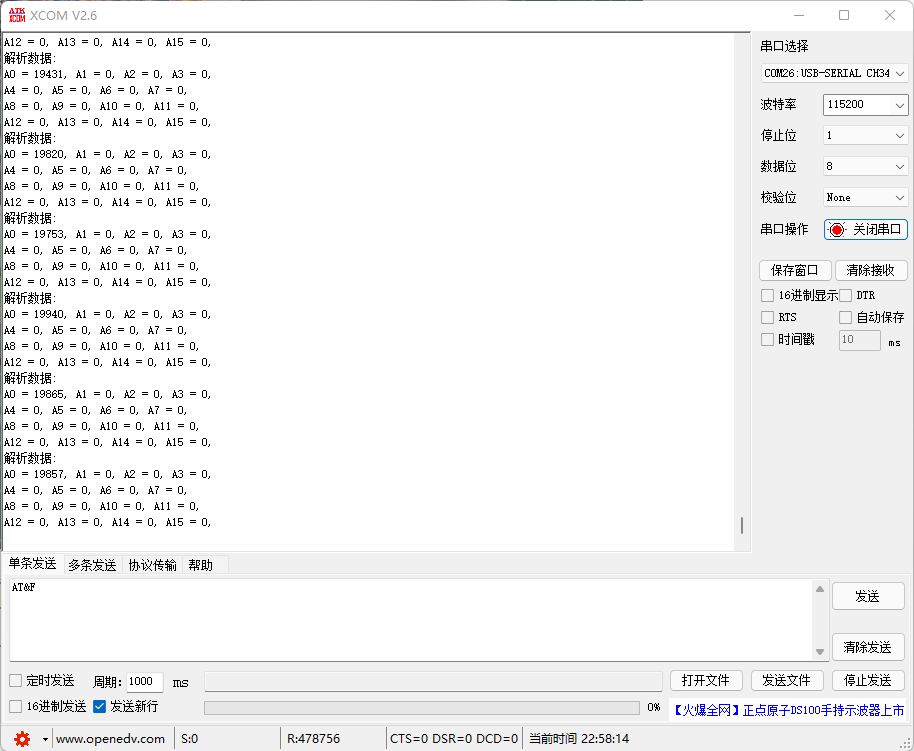Viewport: 914px width, 751px height.
Task: Click the 0% progress label
Action: (654, 707)
